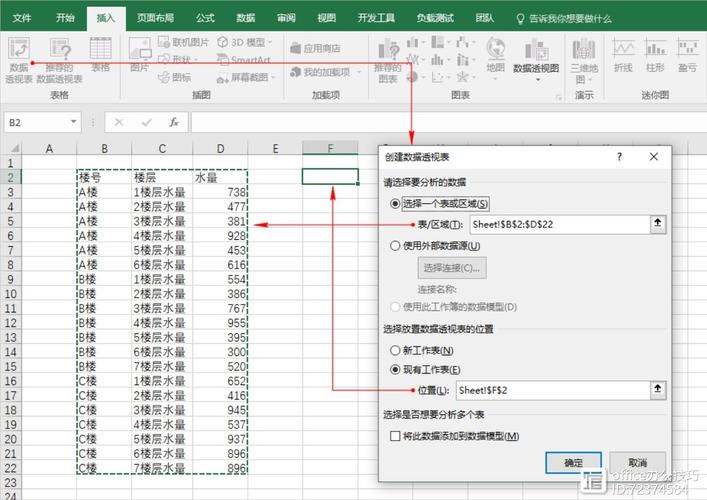Click Online Pictures (联机图片) icon
707x500 pixels.
[184, 42]
